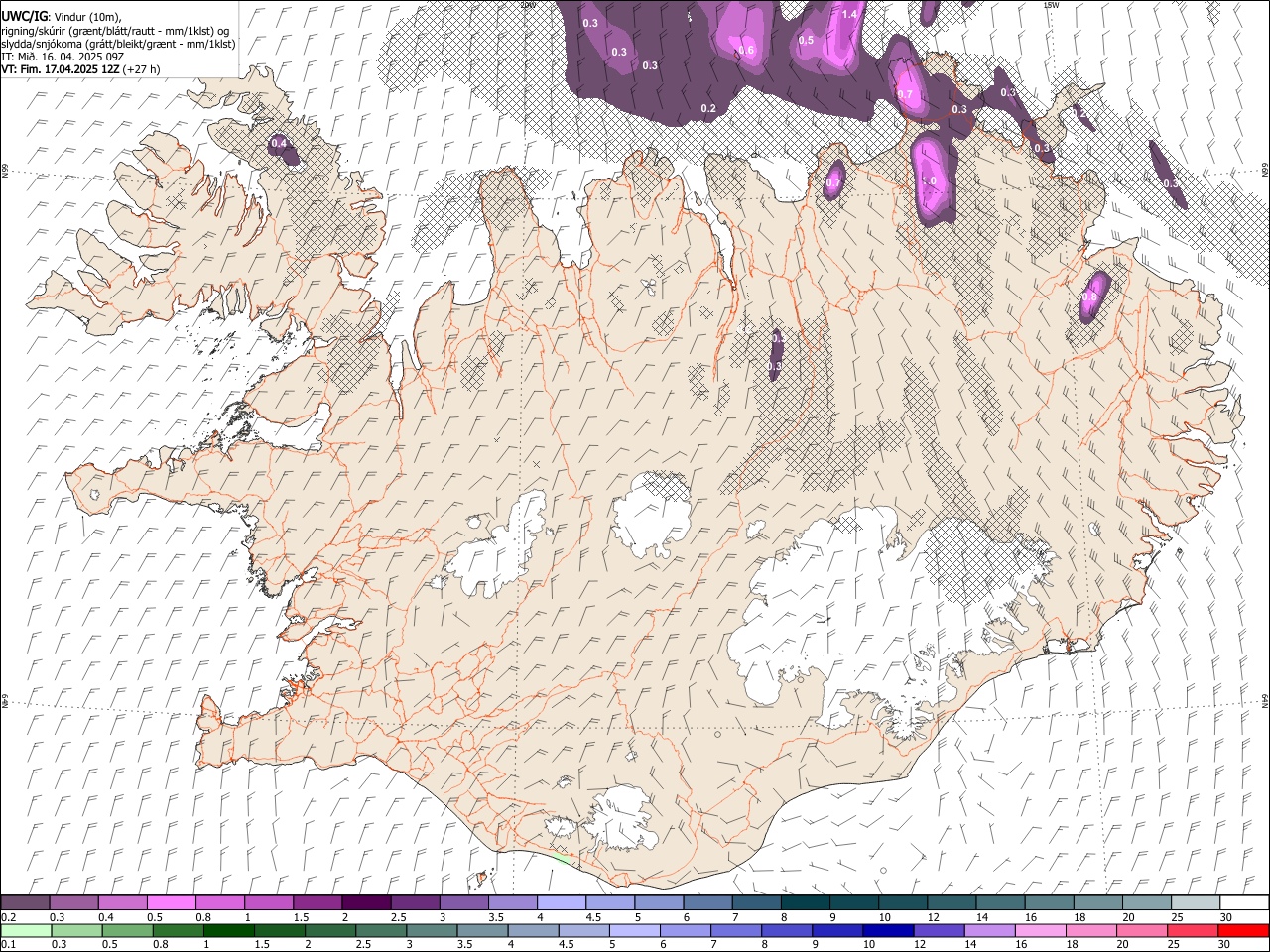Click the "1.4" snowfall value on the map
This screenshot has width=1270, height=952.
point(849,14)
